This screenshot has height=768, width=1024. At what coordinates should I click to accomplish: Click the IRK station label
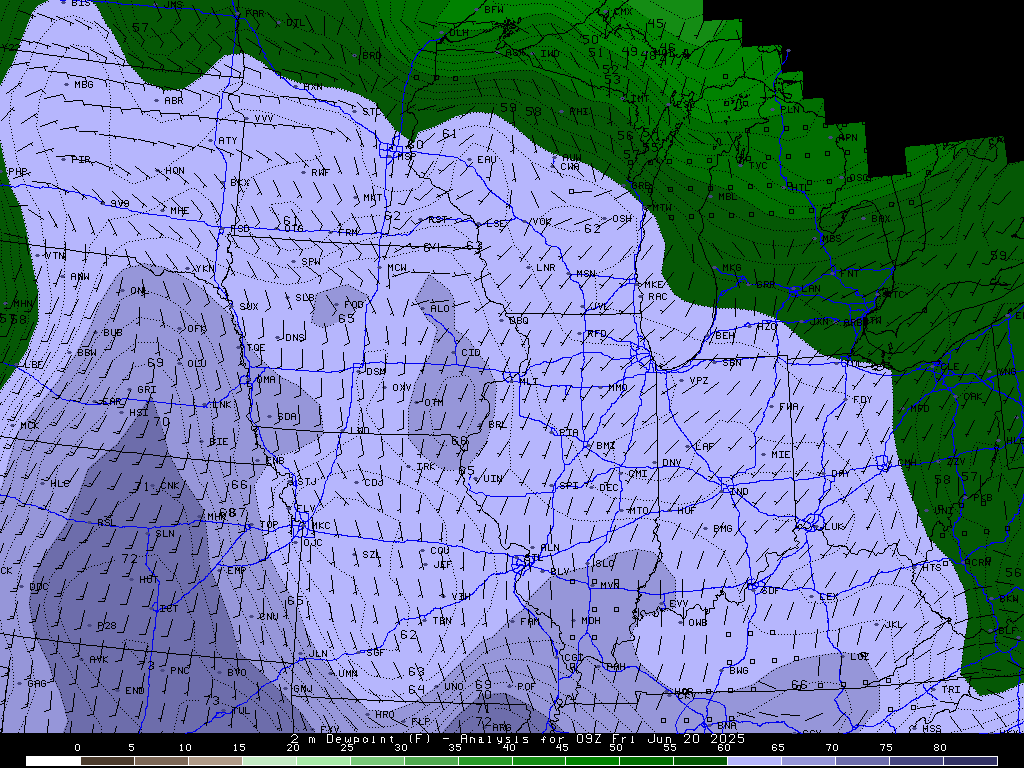(x=425, y=467)
